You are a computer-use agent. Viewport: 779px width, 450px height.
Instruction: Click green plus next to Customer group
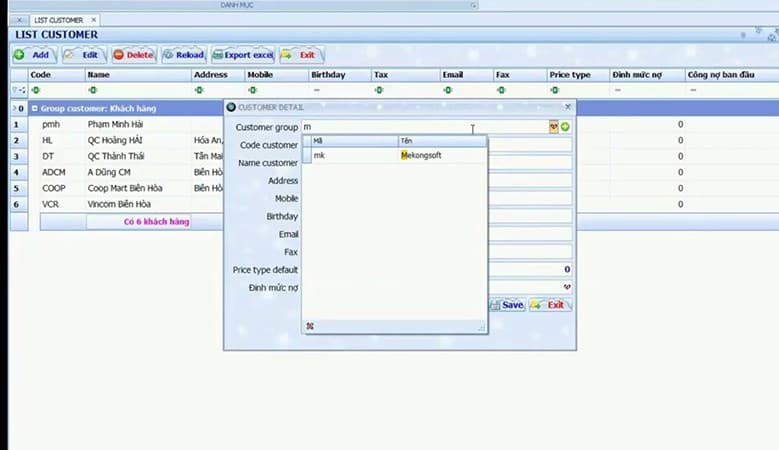[566, 127]
